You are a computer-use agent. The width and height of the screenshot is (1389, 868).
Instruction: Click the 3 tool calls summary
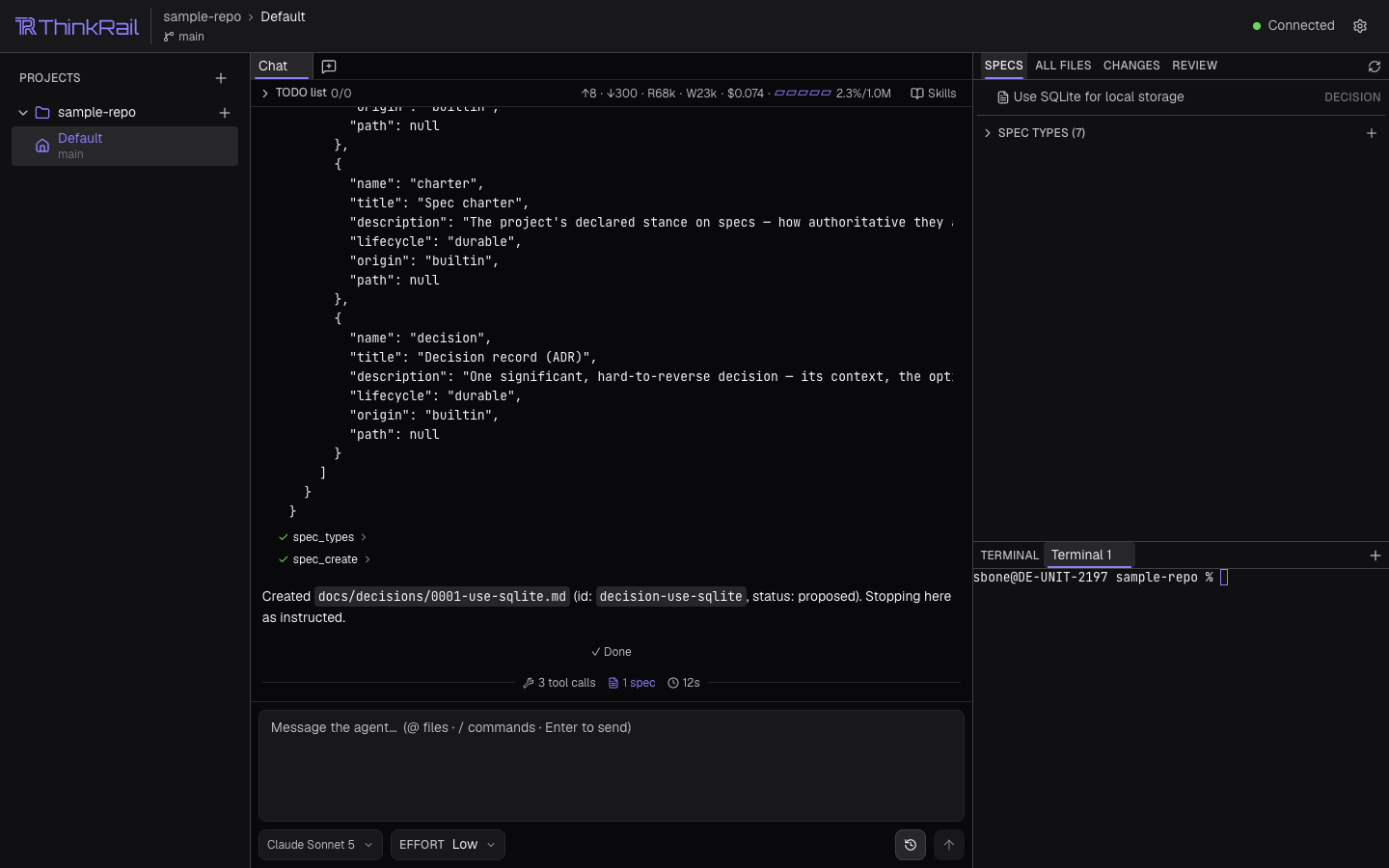pyautogui.click(x=559, y=683)
